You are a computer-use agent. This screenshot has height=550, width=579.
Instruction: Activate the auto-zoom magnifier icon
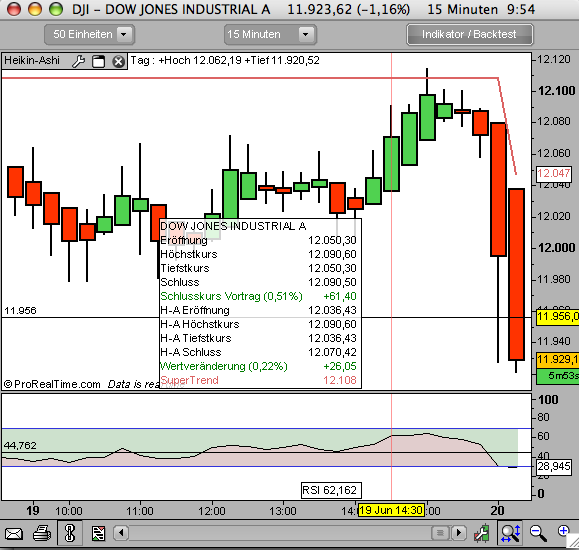coord(511,533)
